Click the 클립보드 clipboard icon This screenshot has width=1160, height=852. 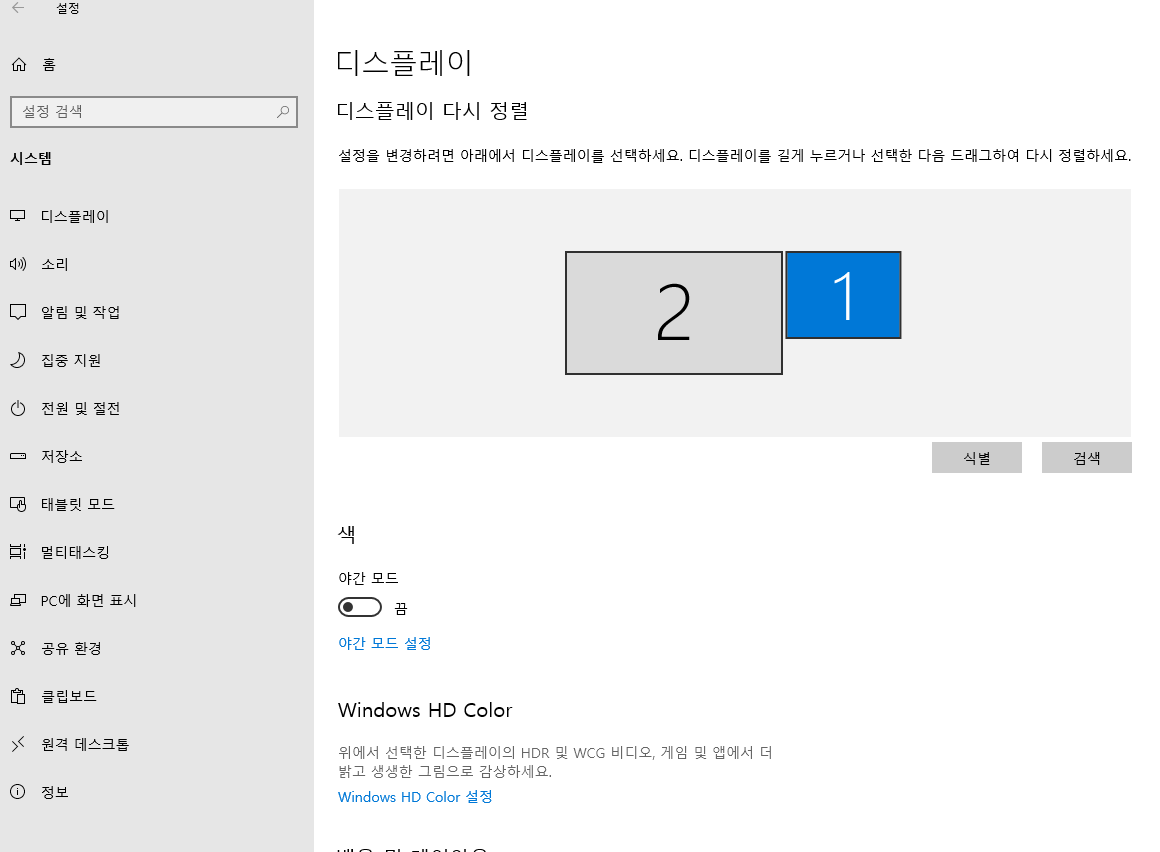pos(18,696)
